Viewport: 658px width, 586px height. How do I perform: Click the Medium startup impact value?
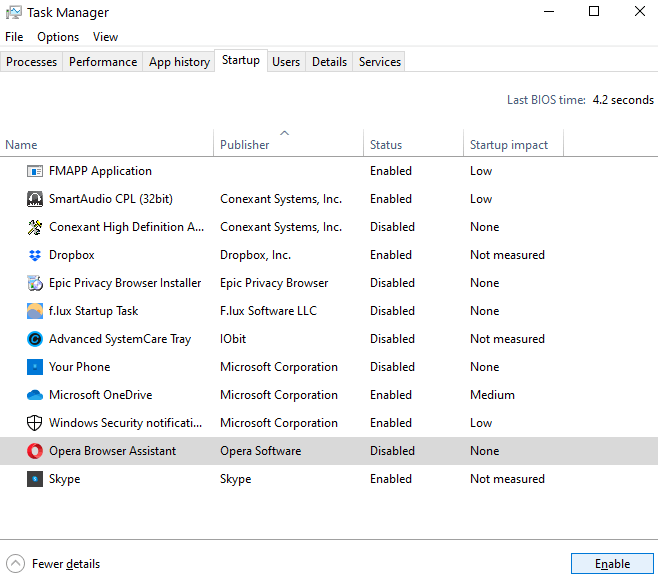pos(492,395)
